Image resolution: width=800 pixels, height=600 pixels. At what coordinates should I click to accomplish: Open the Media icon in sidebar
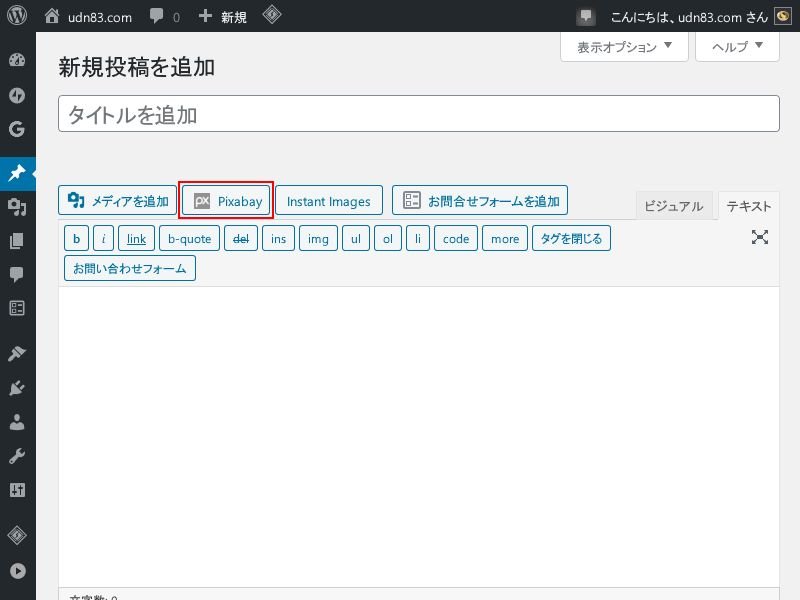tap(17, 207)
